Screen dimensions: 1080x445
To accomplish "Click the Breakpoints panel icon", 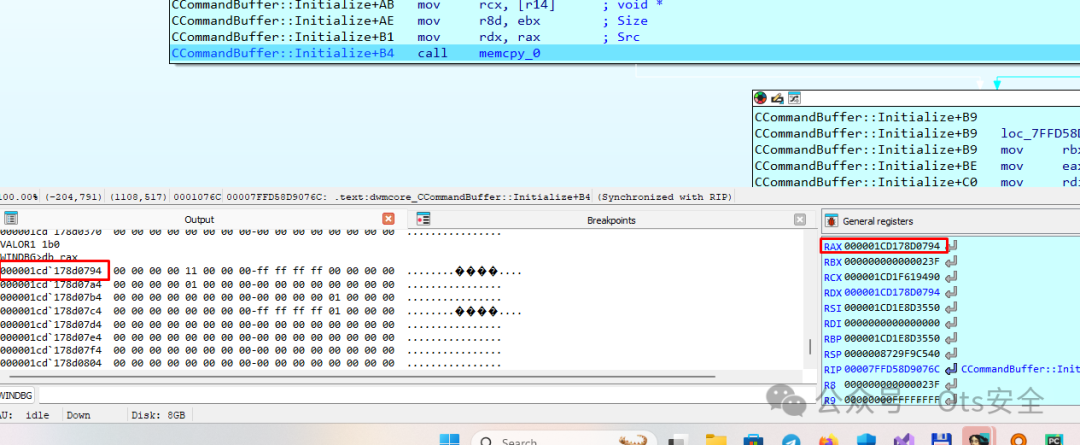I will click(424, 219).
